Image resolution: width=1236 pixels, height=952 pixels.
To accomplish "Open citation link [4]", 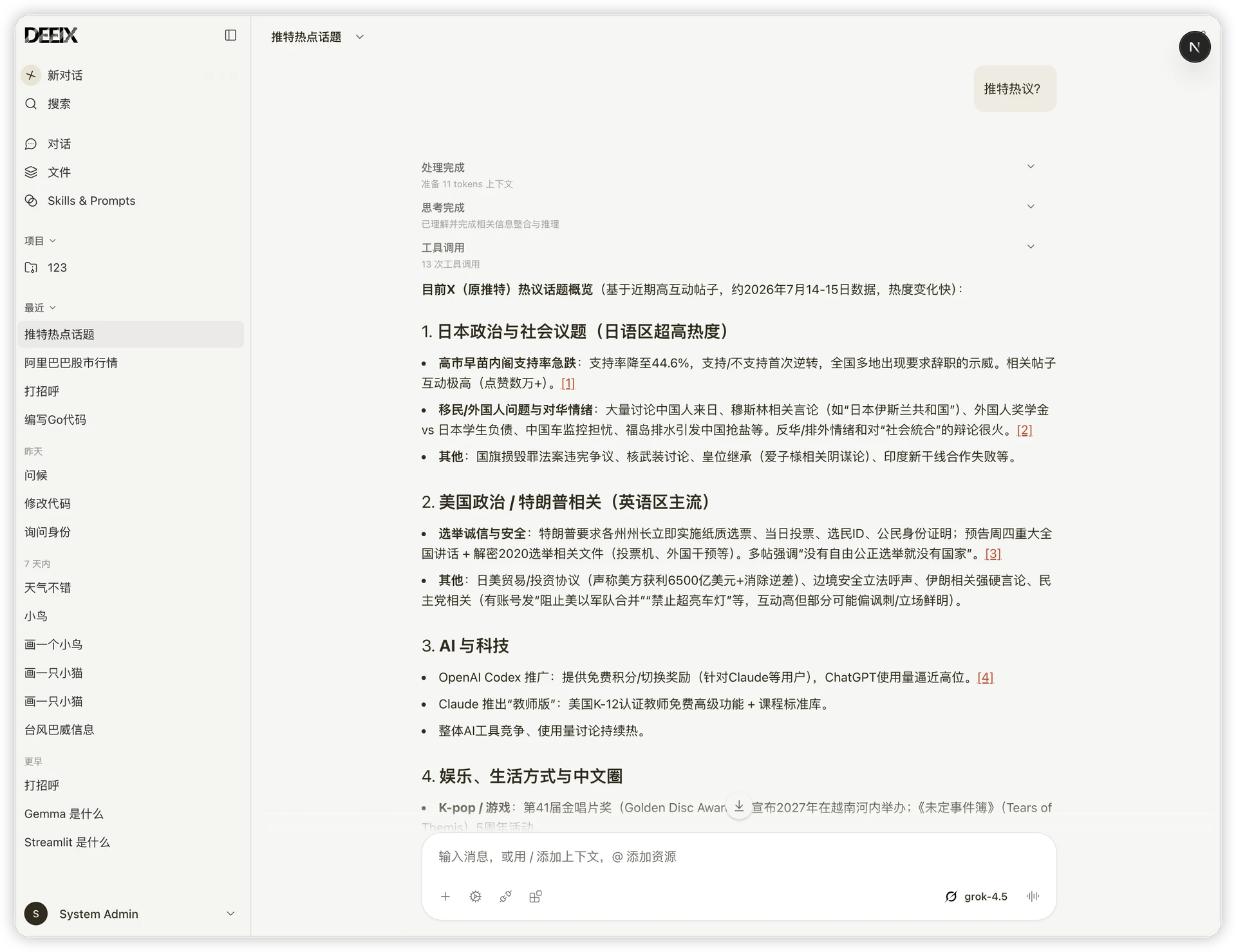I will click(985, 677).
